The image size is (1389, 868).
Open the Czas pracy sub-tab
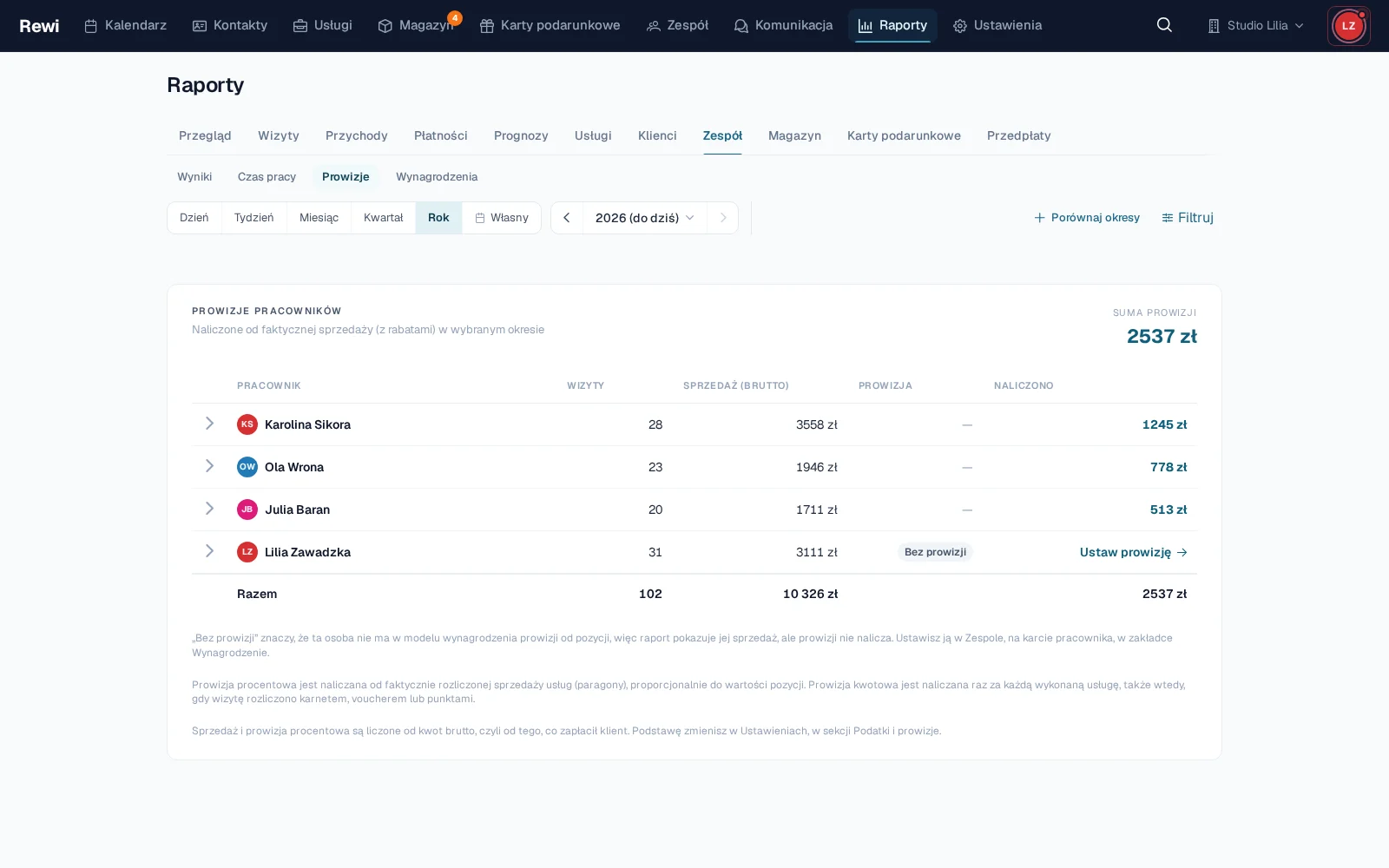tap(267, 176)
